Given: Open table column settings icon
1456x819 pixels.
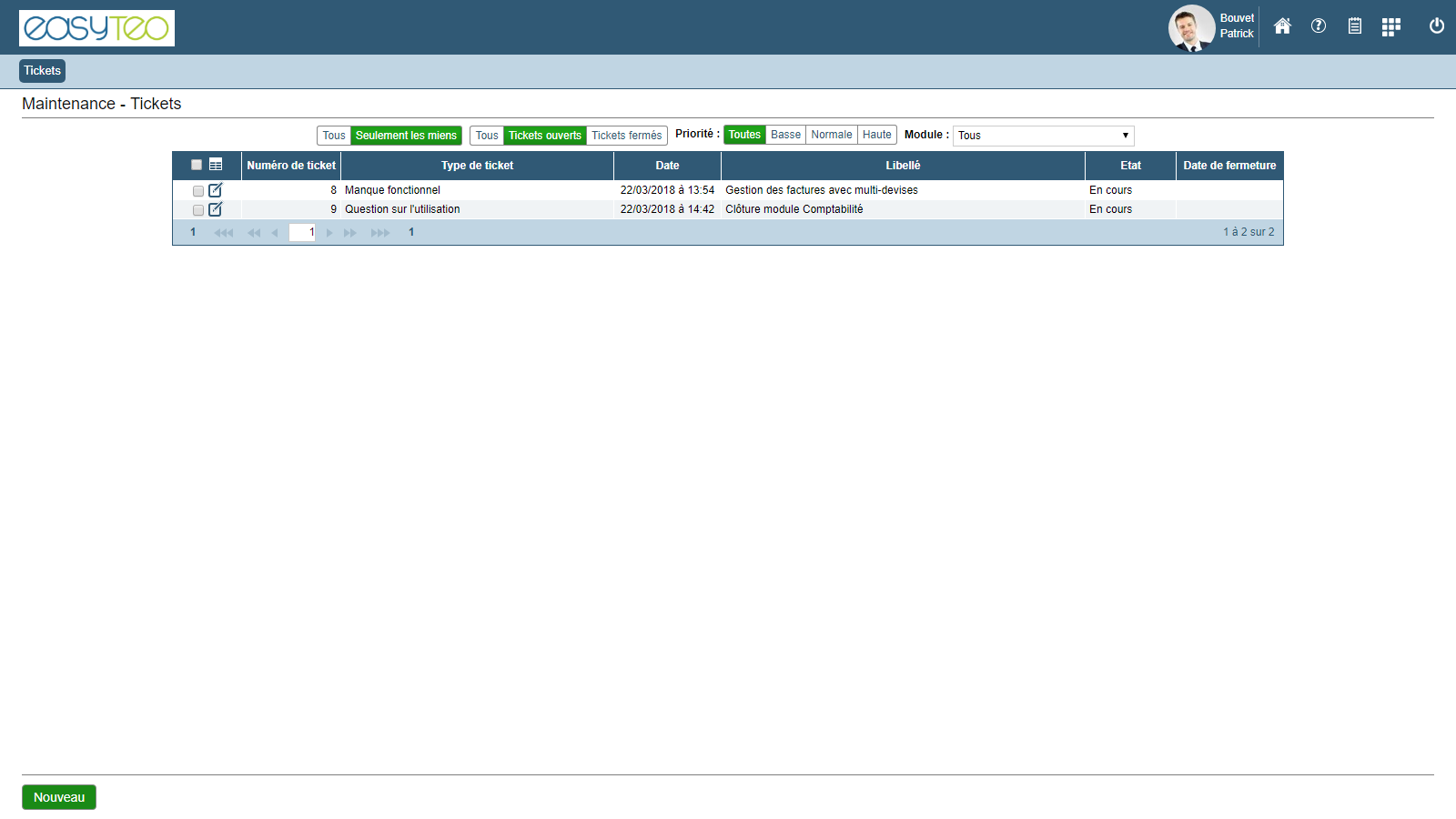Looking at the screenshot, I should (x=216, y=165).
